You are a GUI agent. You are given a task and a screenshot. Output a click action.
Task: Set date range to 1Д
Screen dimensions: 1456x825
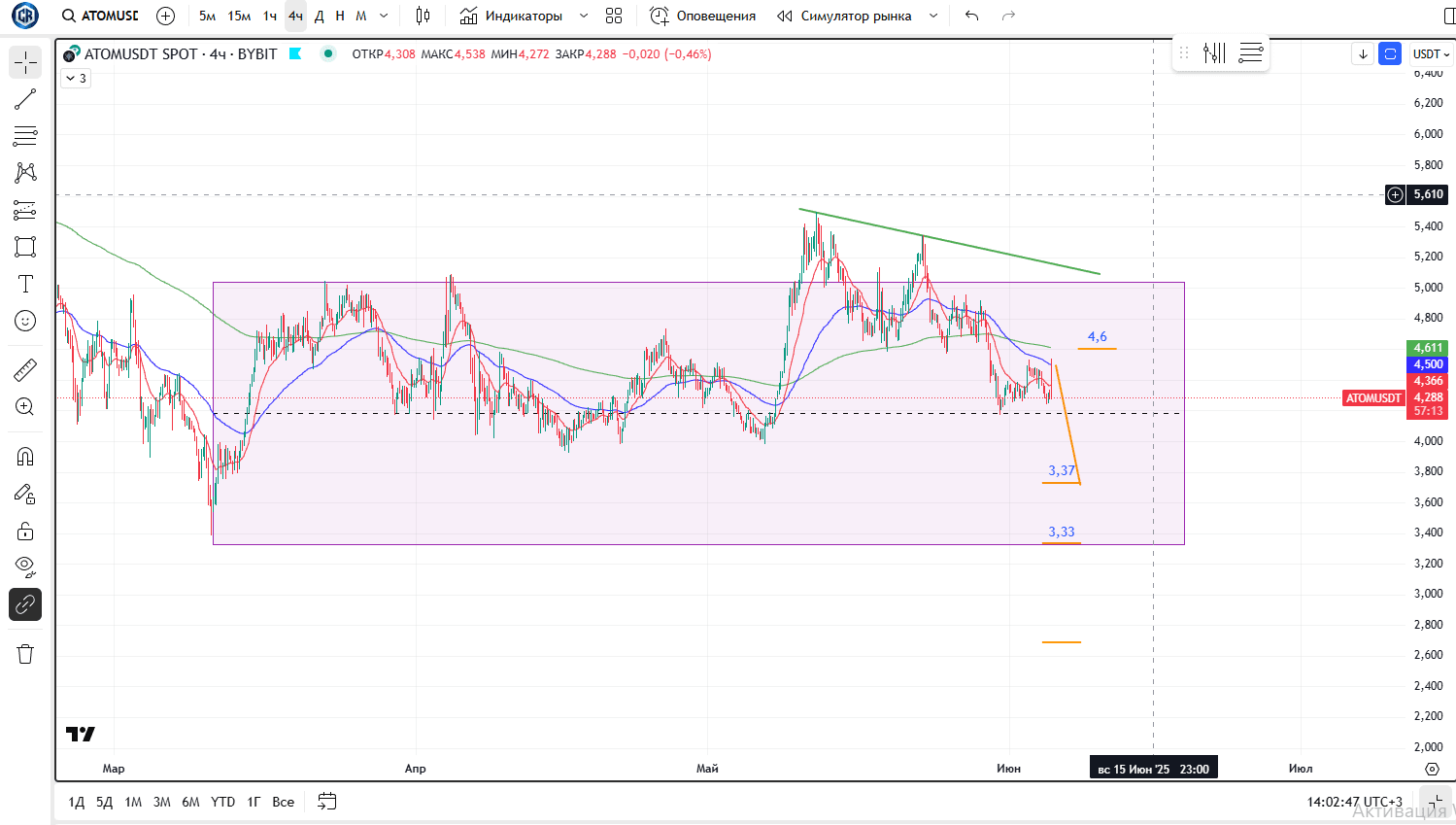[x=77, y=802]
